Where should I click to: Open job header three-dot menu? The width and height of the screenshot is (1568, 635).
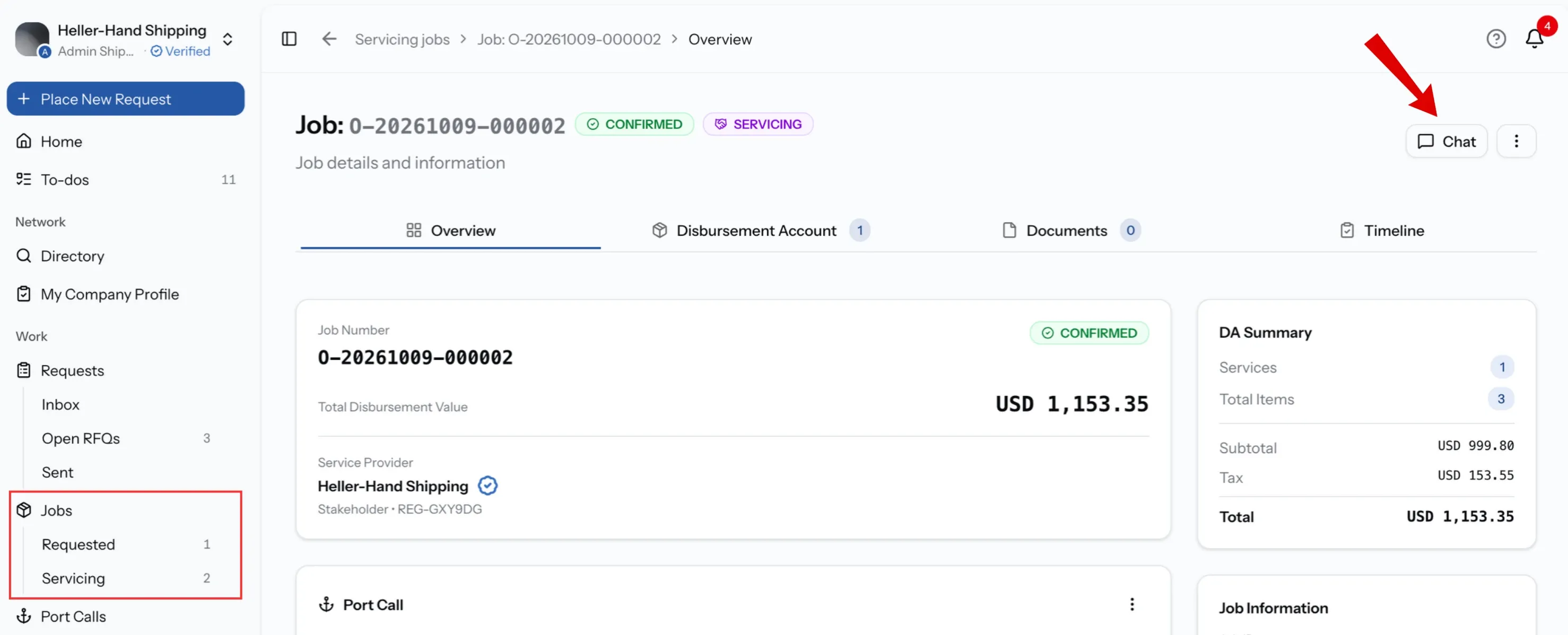pos(1516,141)
